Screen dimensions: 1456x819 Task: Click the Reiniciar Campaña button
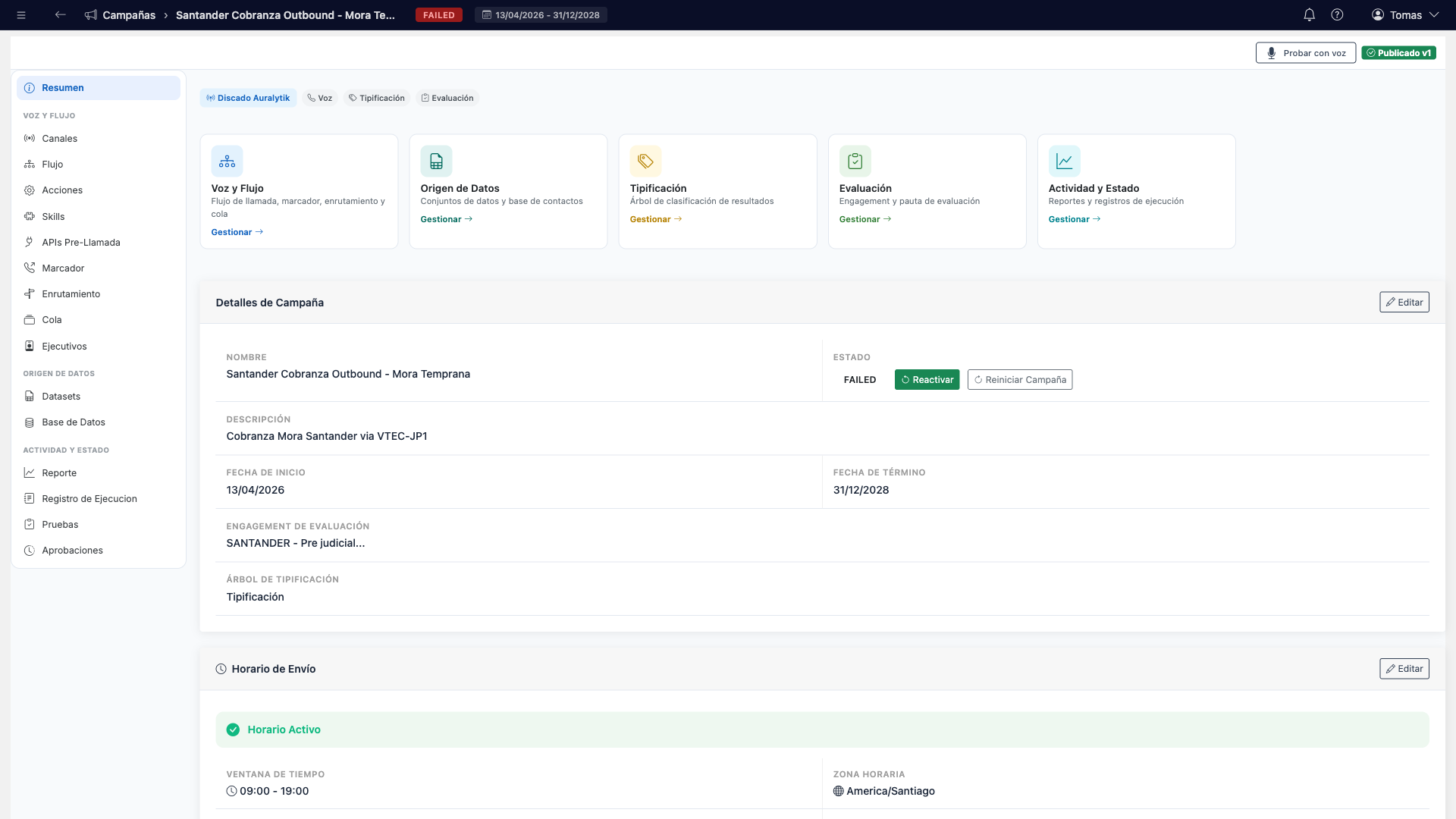(1020, 380)
